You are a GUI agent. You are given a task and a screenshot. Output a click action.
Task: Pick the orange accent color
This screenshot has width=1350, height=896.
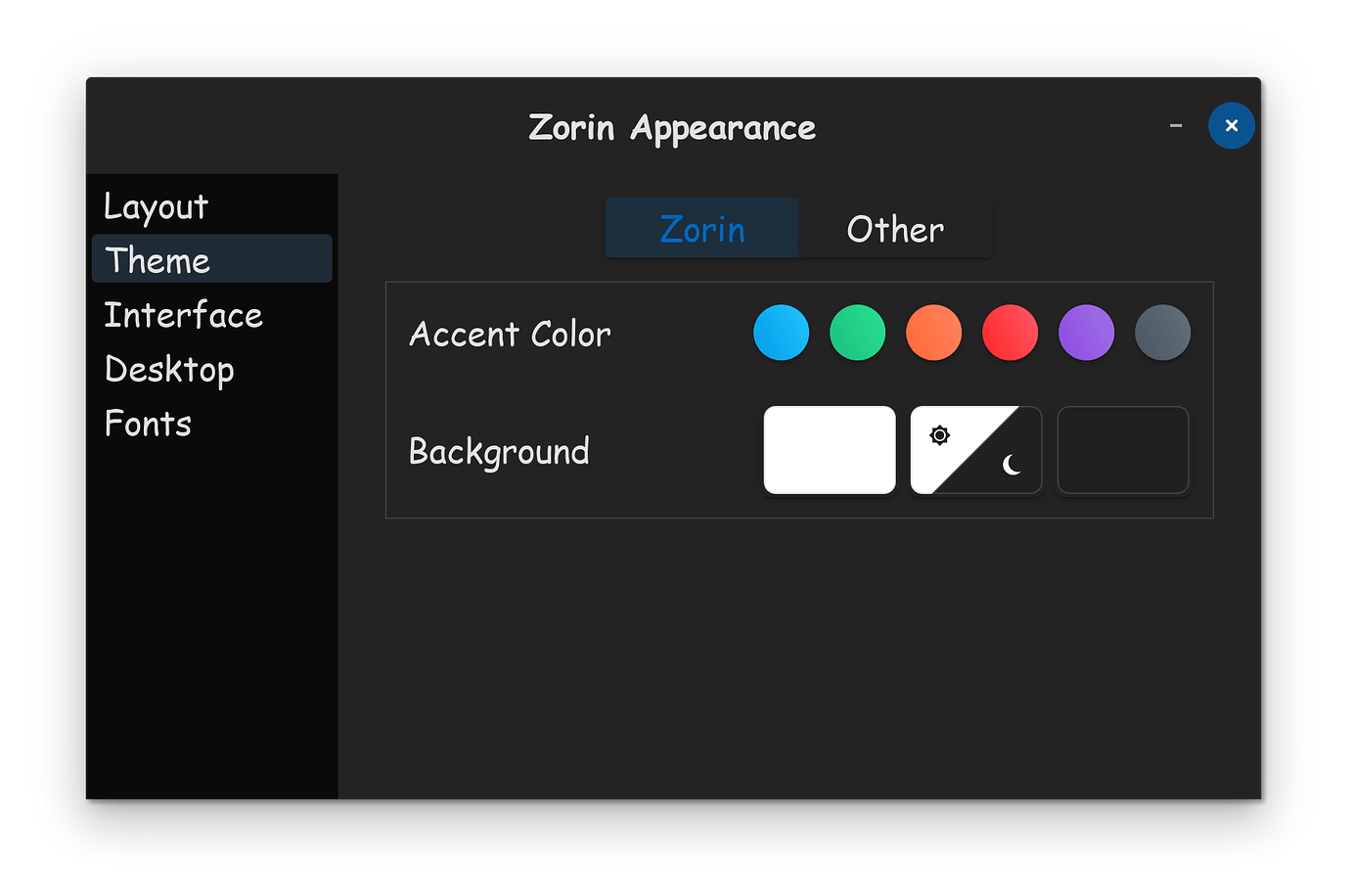(933, 333)
